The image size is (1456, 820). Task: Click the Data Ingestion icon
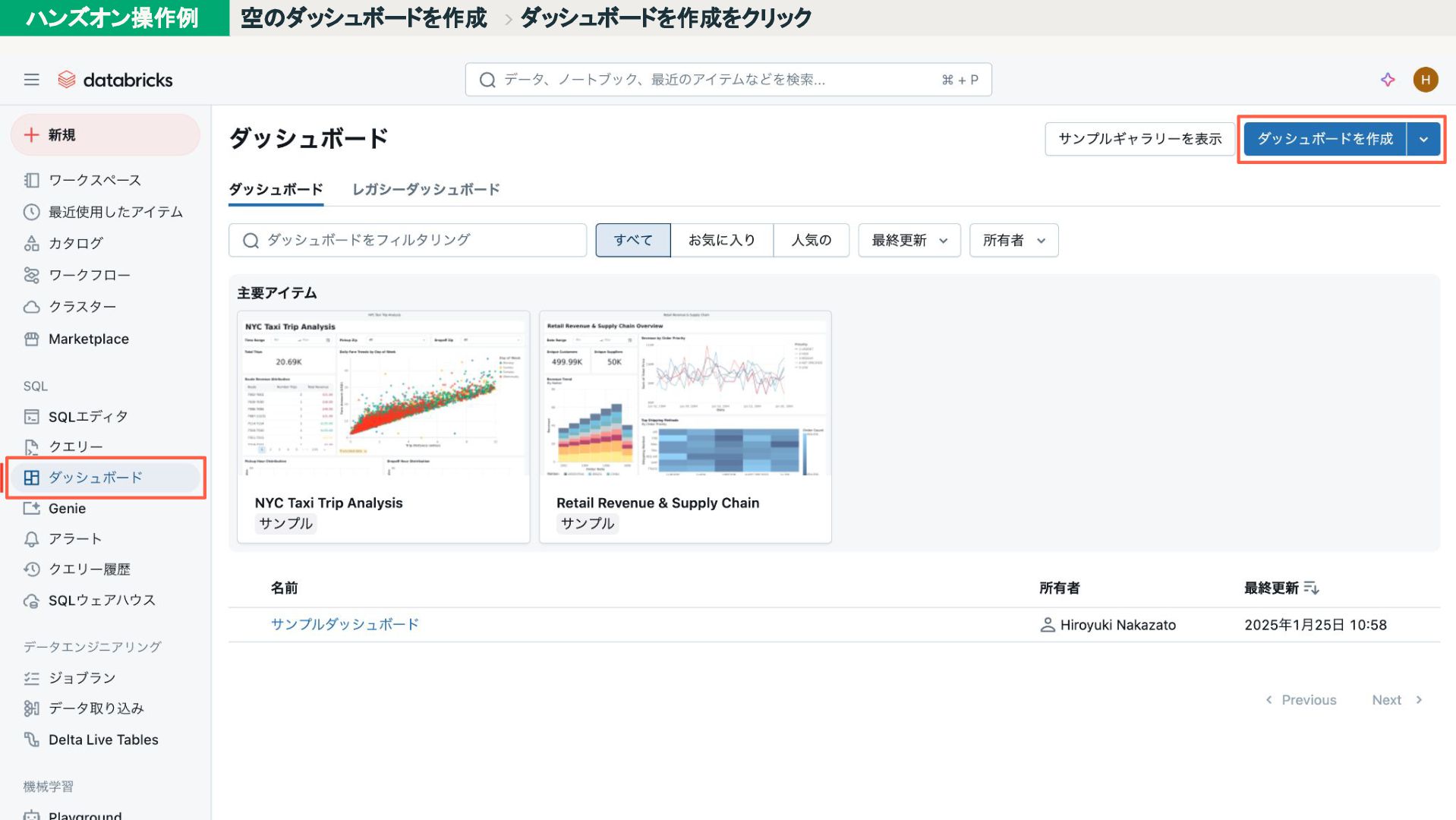tap(31, 708)
